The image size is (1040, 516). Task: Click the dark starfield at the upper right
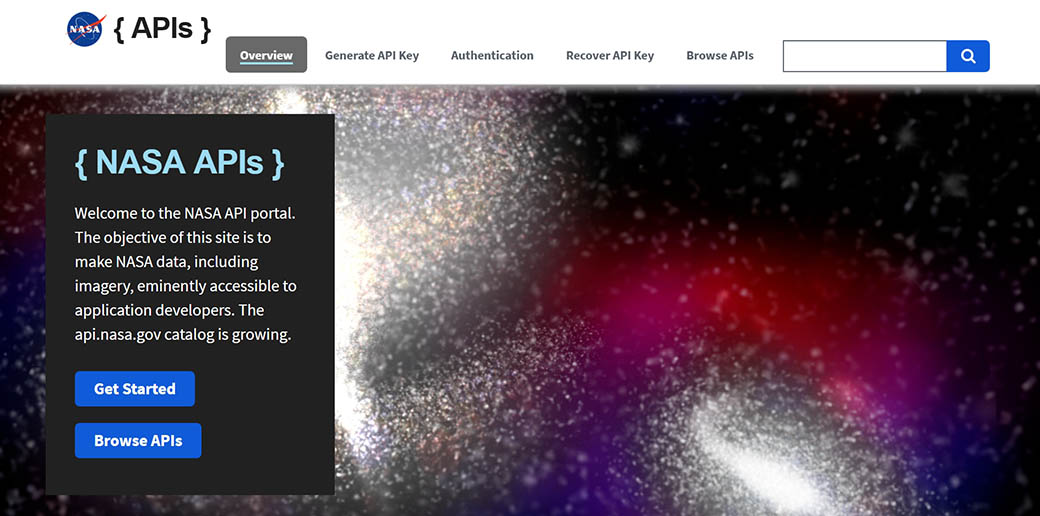pyautogui.click(x=900, y=150)
